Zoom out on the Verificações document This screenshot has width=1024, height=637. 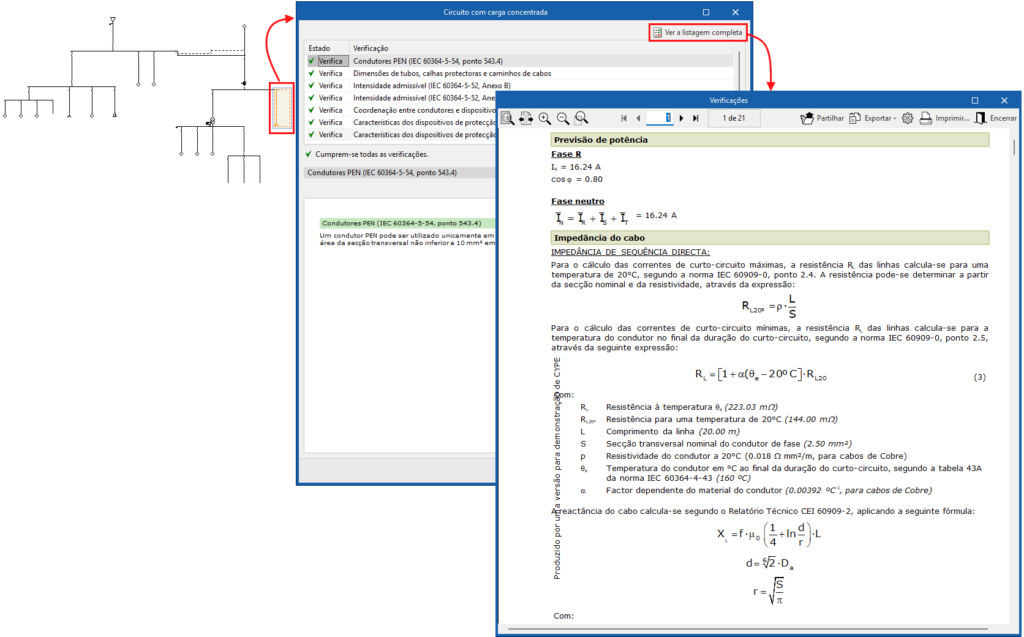[x=563, y=118]
